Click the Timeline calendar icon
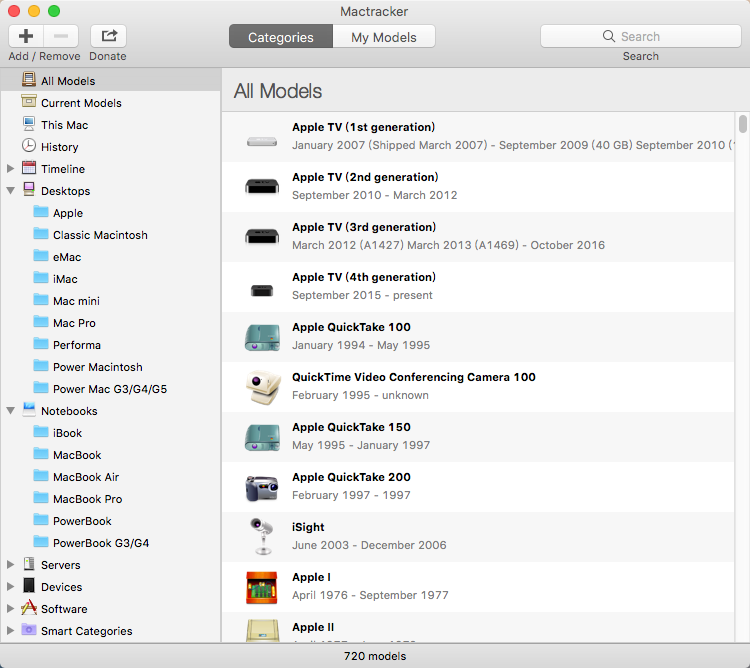Image resolution: width=750 pixels, height=668 pixels. pyautogui.click(x=29, y=168)
